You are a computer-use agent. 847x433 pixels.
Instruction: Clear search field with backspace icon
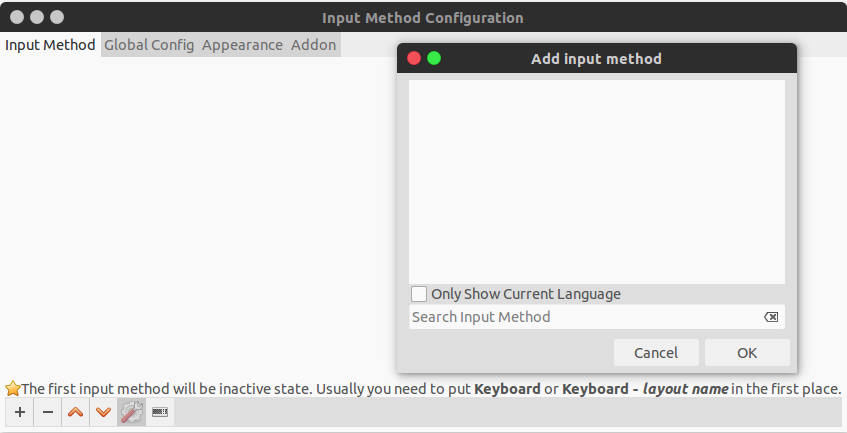(x=771, y=317)
